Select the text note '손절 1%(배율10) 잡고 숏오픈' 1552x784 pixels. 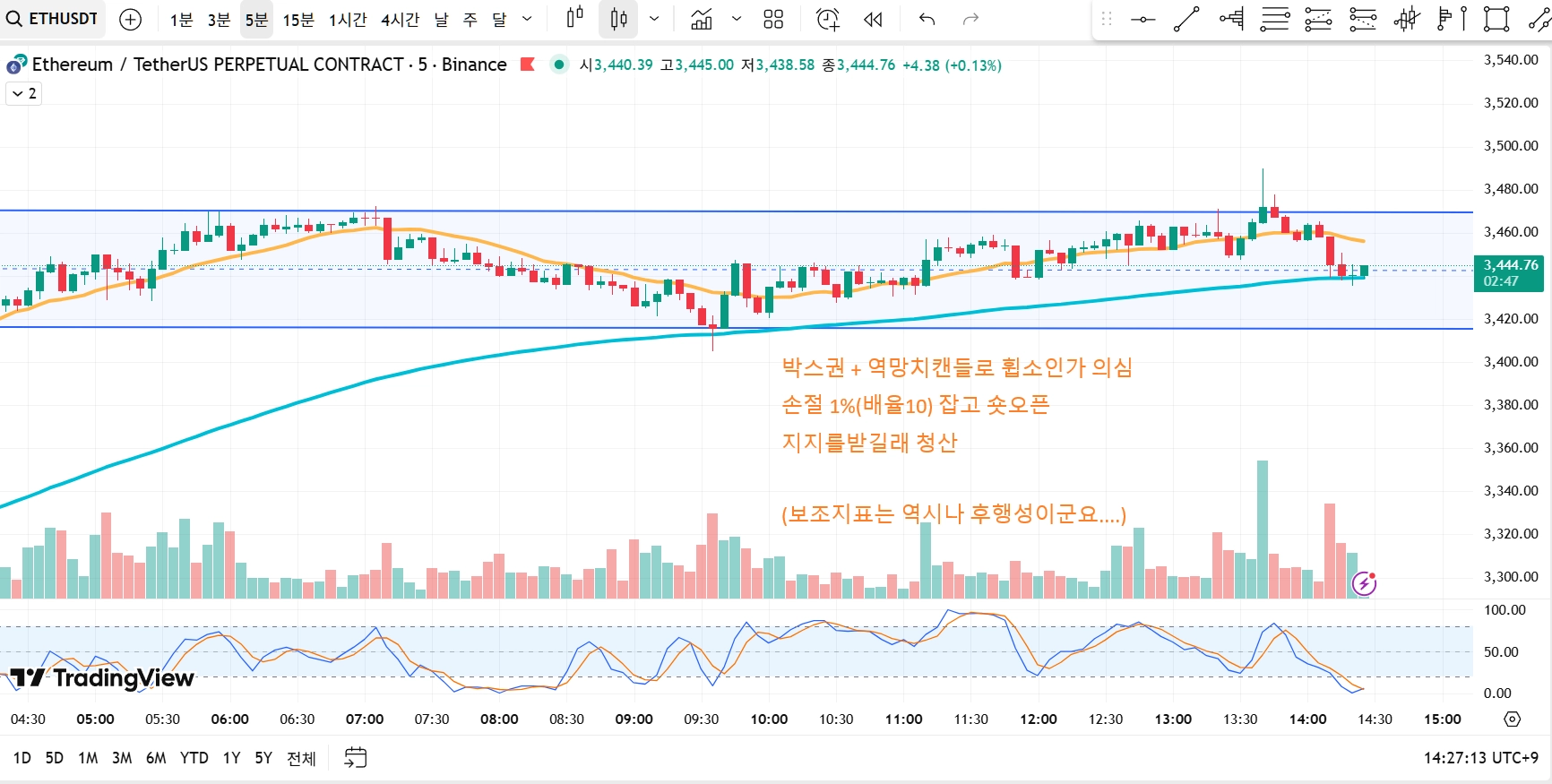[x=915, y=405]
